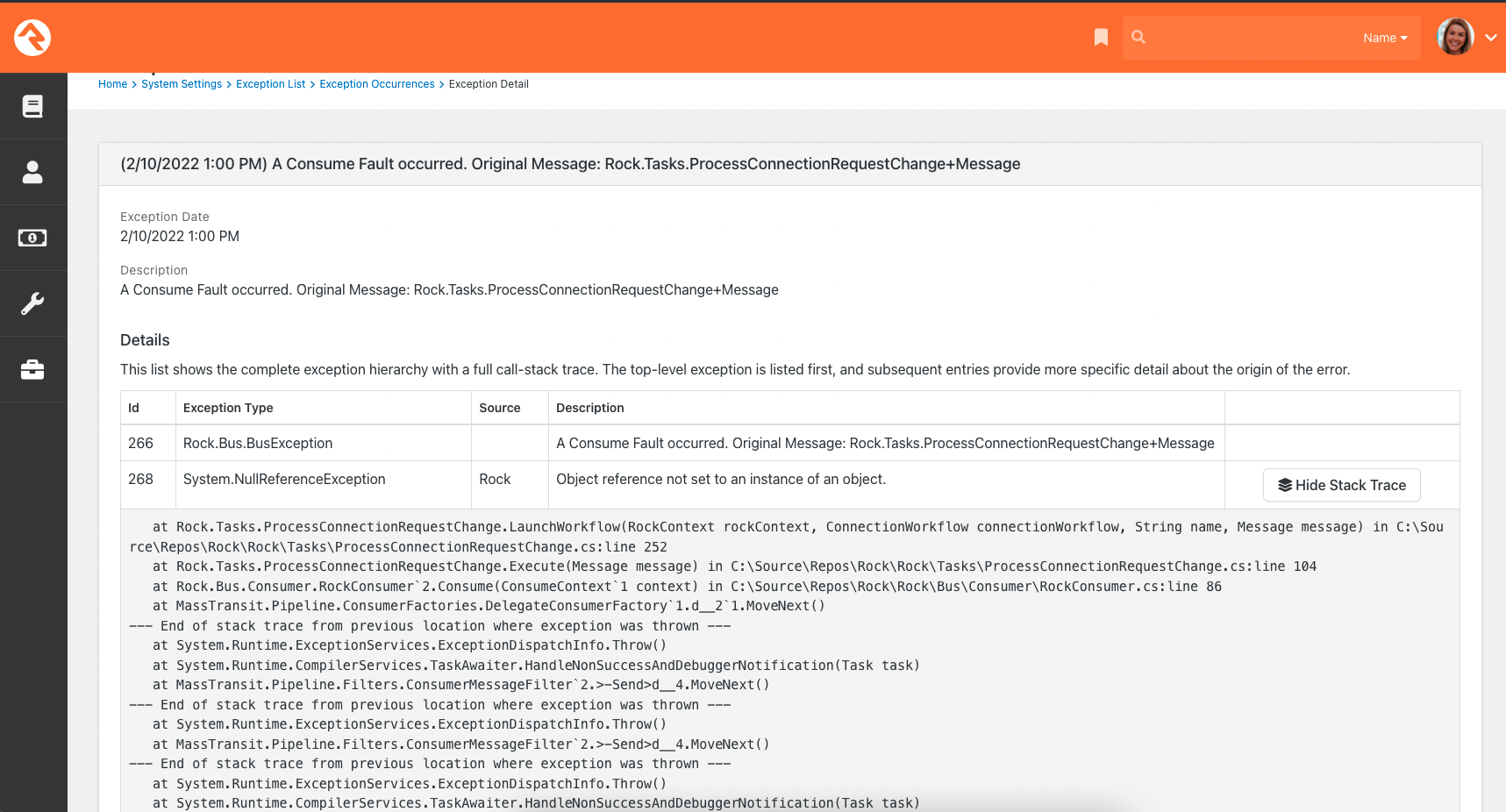Click the Rock logo in the top bar
Image resolution: width=1506 pixels, height=812 pixels.
click(32, 38)
